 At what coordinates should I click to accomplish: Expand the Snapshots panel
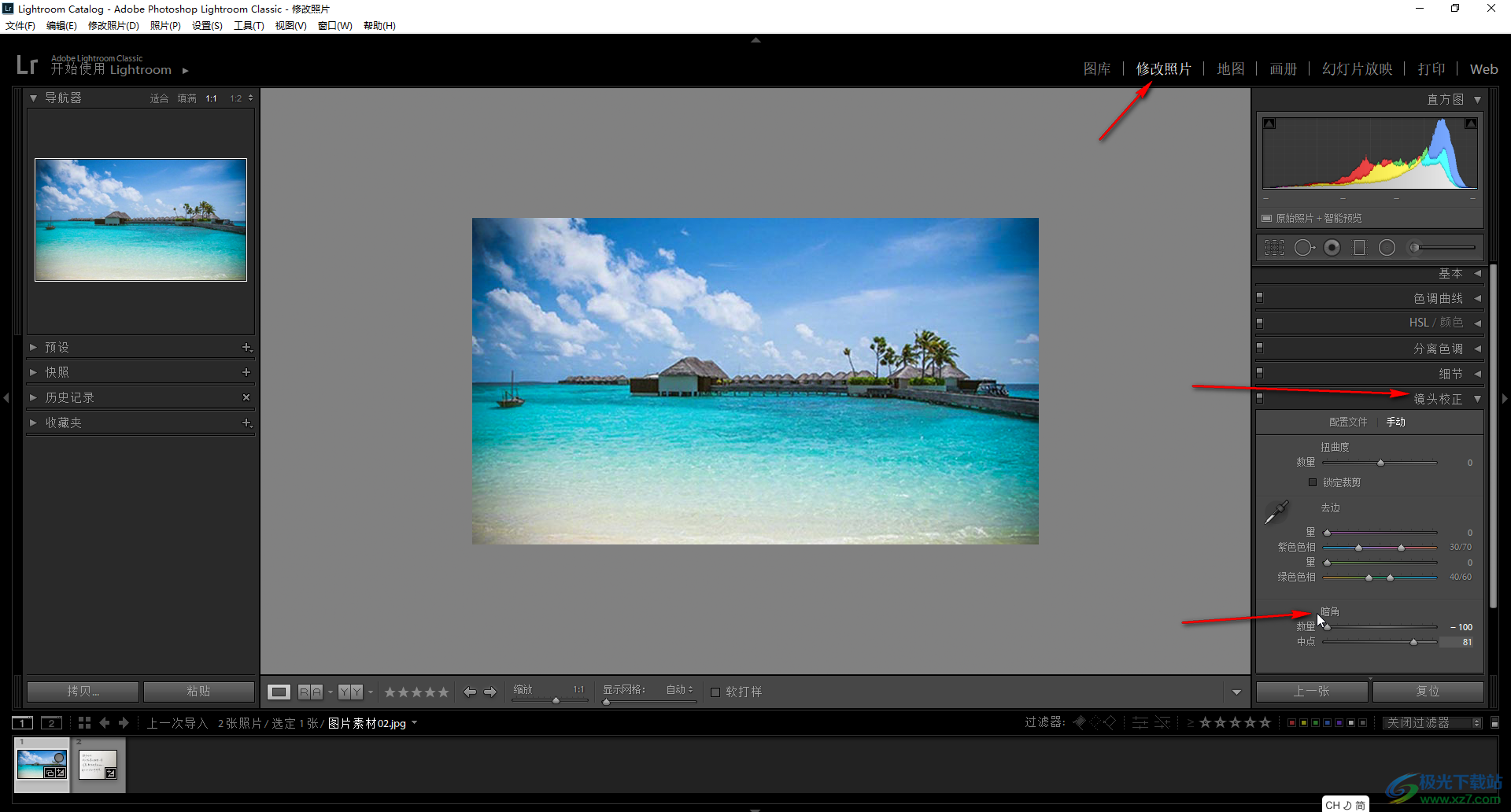pyautogui.click(x=33, y=372)
